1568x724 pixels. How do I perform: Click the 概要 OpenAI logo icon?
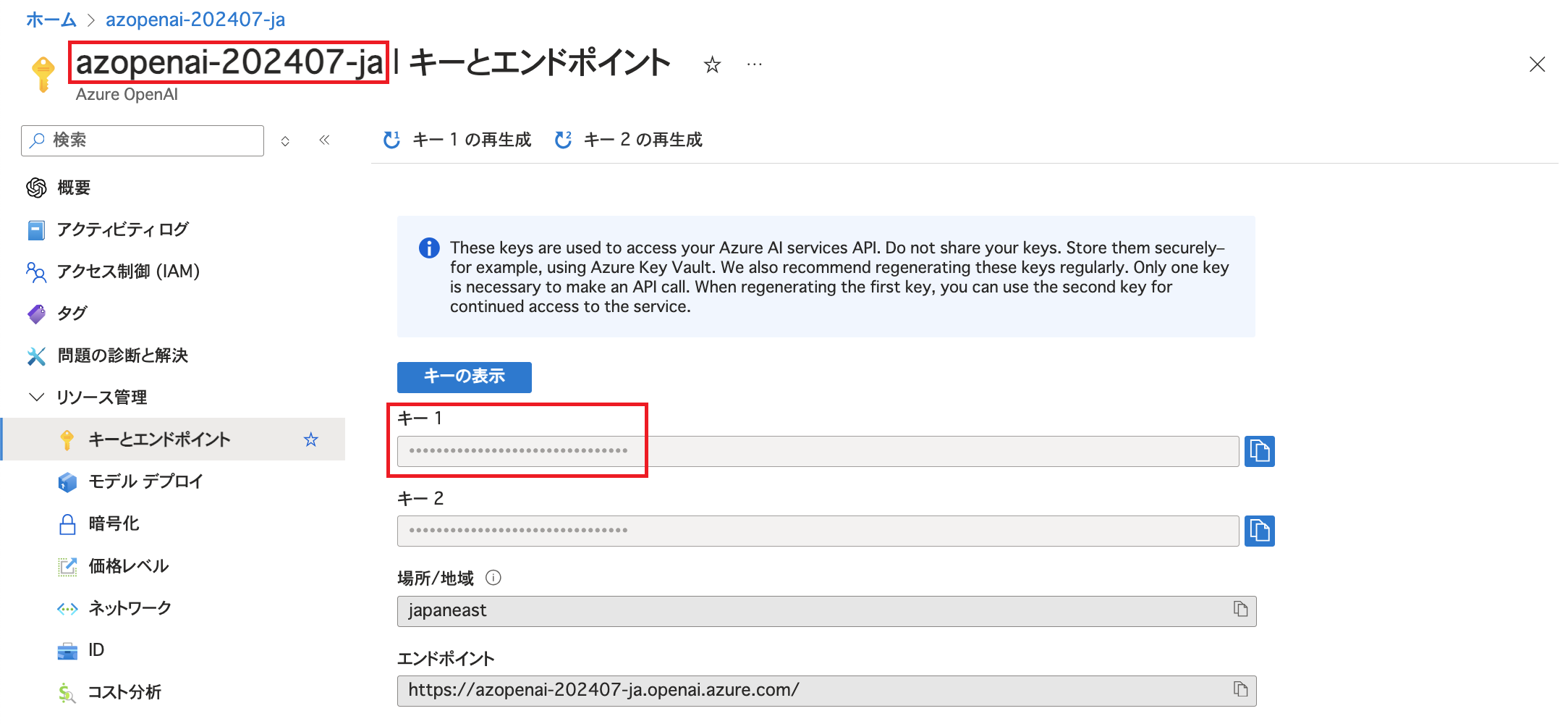[x=36, y=188]
